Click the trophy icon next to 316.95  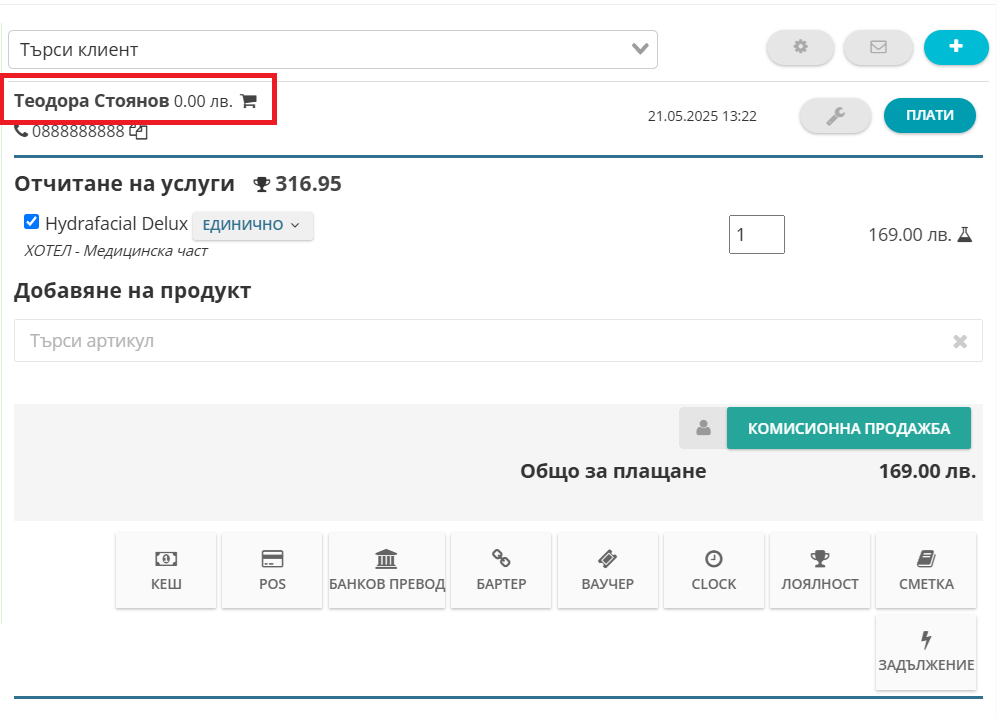coord(261,184)
